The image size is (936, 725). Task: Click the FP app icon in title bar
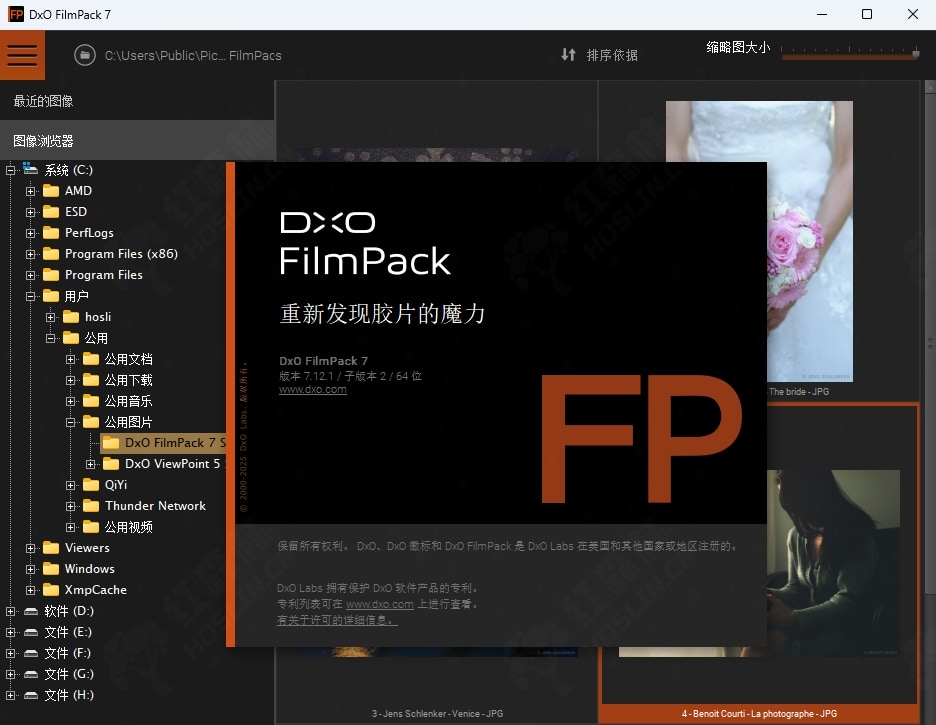[x=16, y=14]
